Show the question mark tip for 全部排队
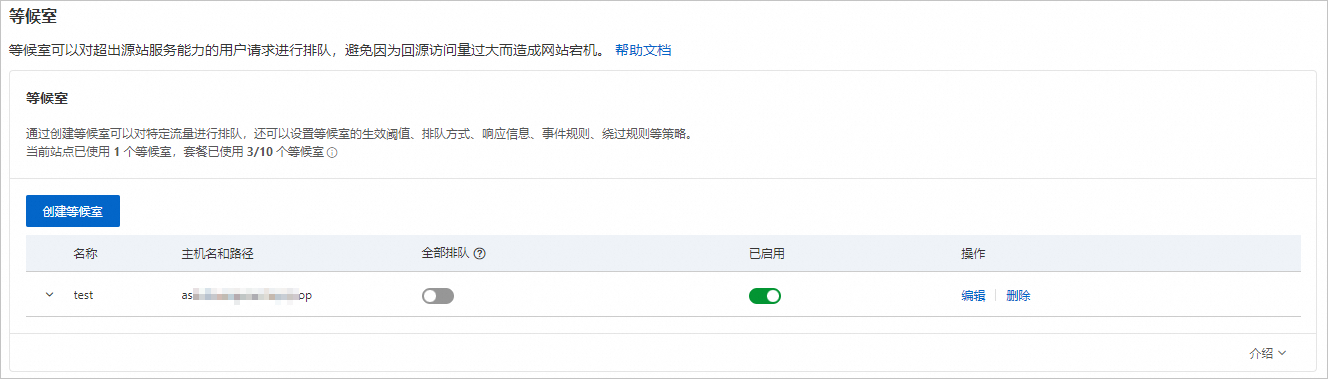This screenshot has width=1328, height=379. [479, 254]
